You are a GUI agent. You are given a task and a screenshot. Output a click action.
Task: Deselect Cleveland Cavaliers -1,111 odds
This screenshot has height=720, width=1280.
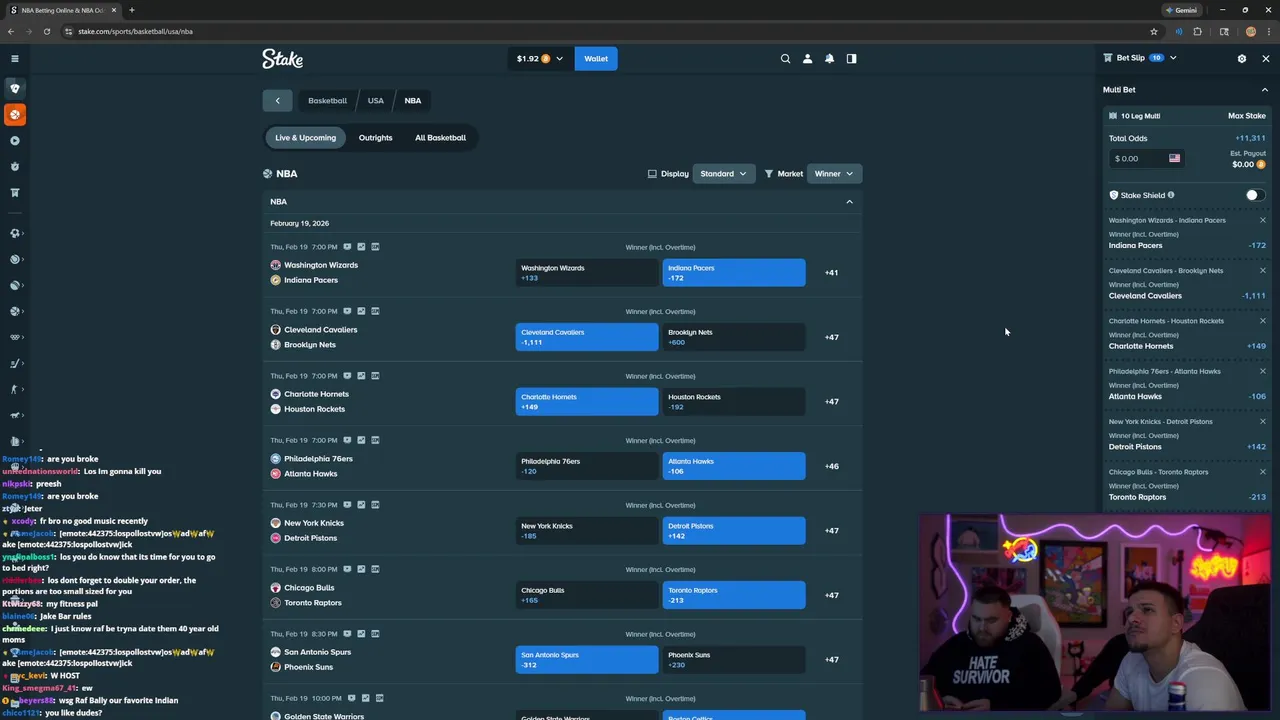(587, 337)
